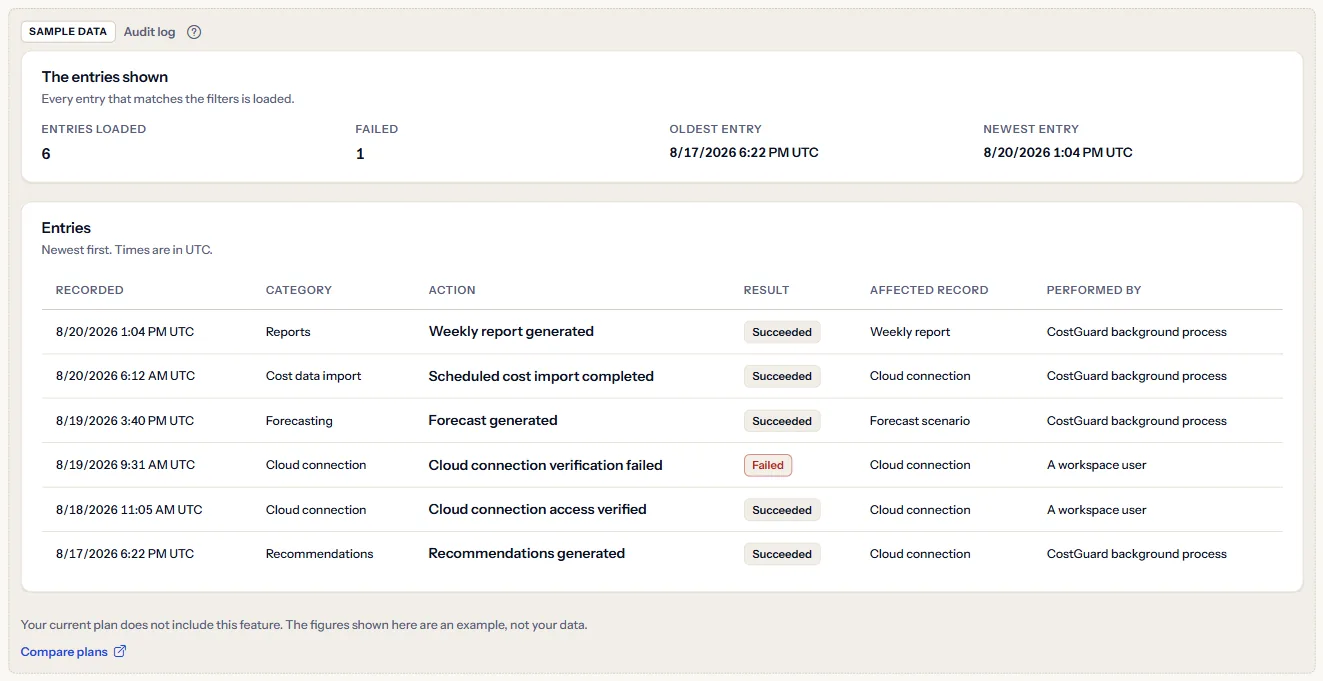Click the help question mark icon beside Audit log
This screenshot has height=681, width=1323.
(x=194, y=32)
